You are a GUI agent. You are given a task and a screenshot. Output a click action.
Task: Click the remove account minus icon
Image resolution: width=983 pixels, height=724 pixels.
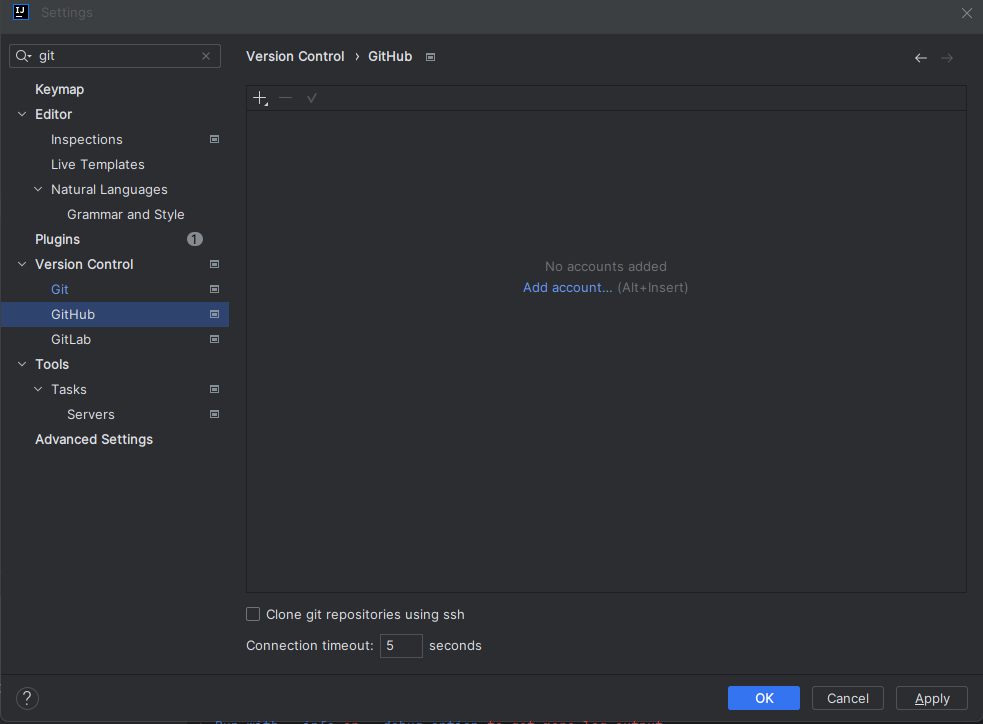[286, 98]
